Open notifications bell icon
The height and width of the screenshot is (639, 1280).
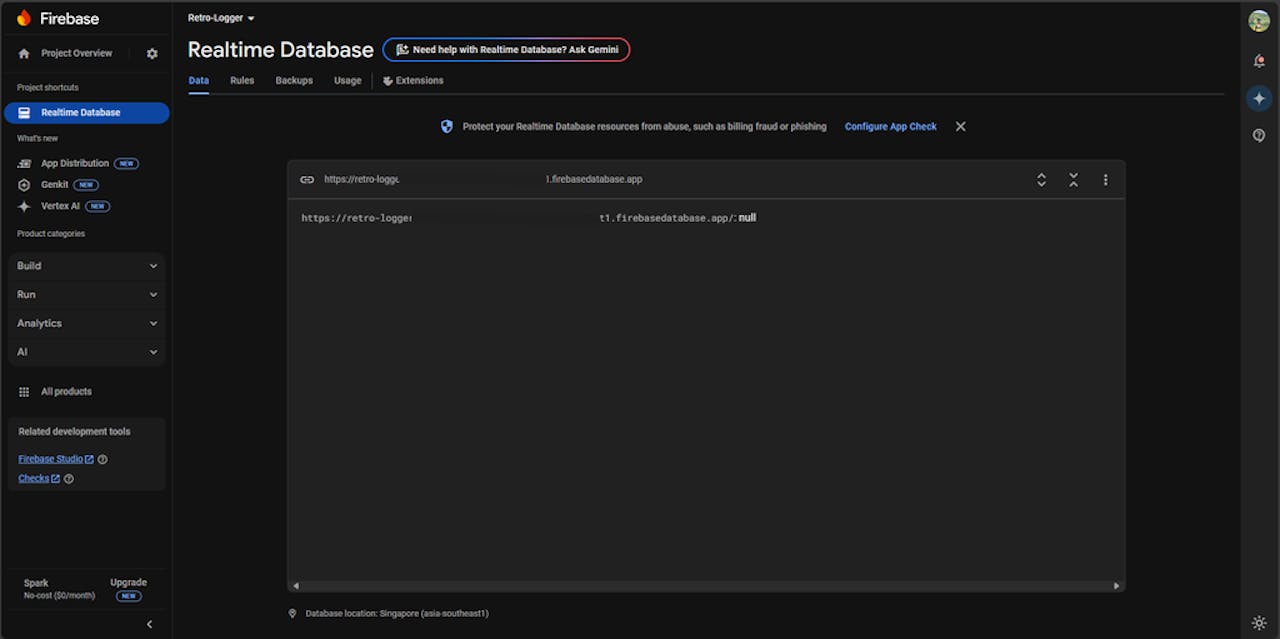(x=1259, y=61)
